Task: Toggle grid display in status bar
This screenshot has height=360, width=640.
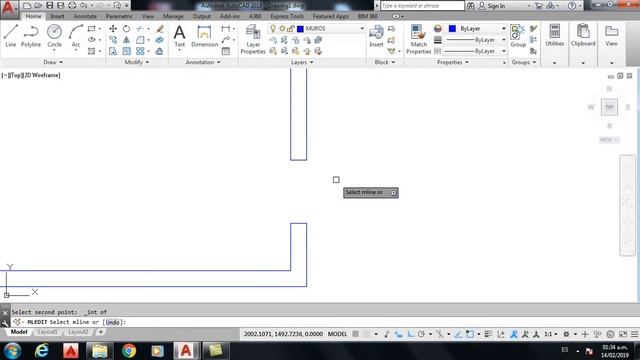Action: (x=356, y=334)
